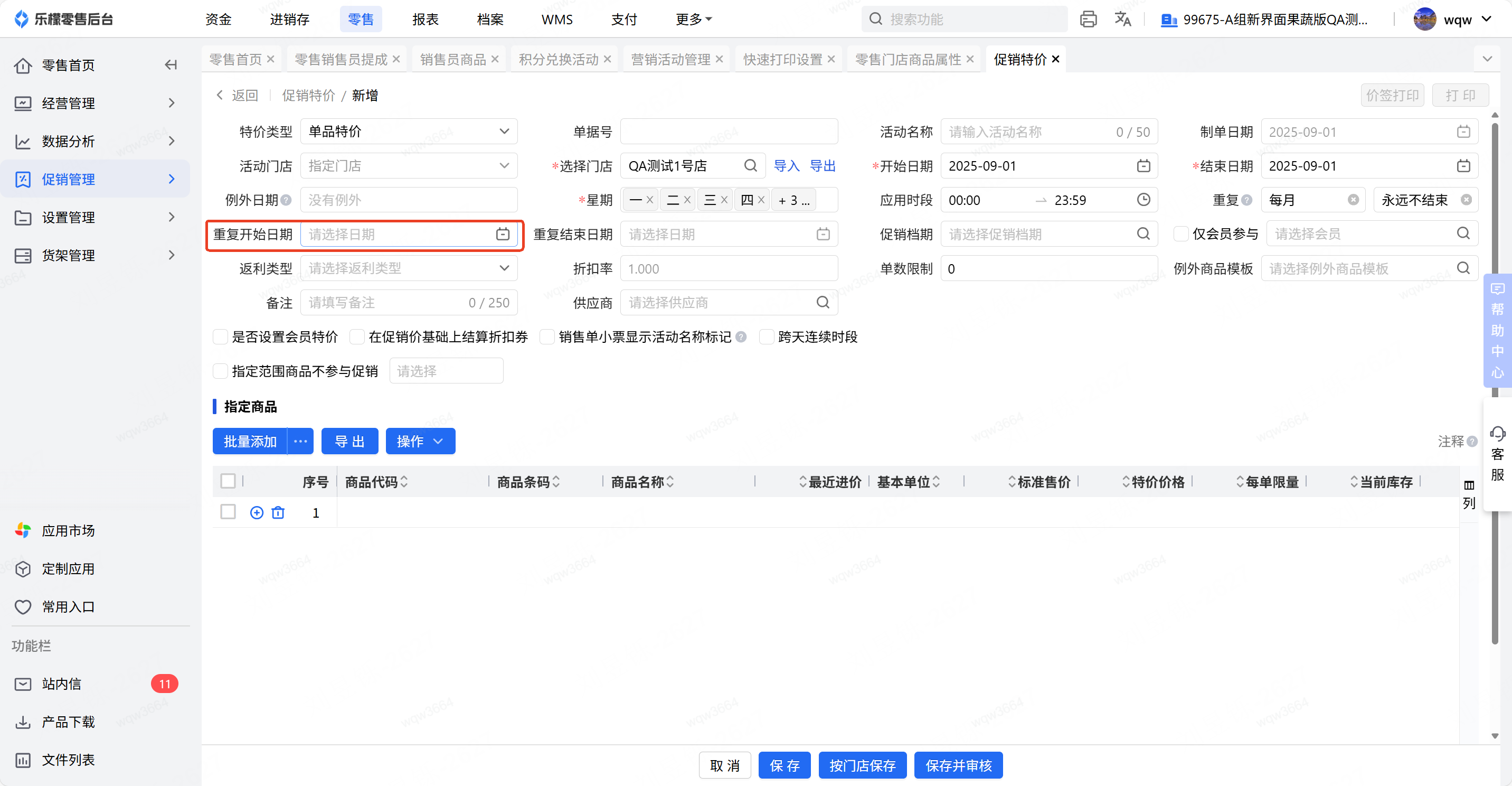Screen dimensions: 1512x786
Task: Remove 四 from weekday tags
Action: [x=761, y=200]
